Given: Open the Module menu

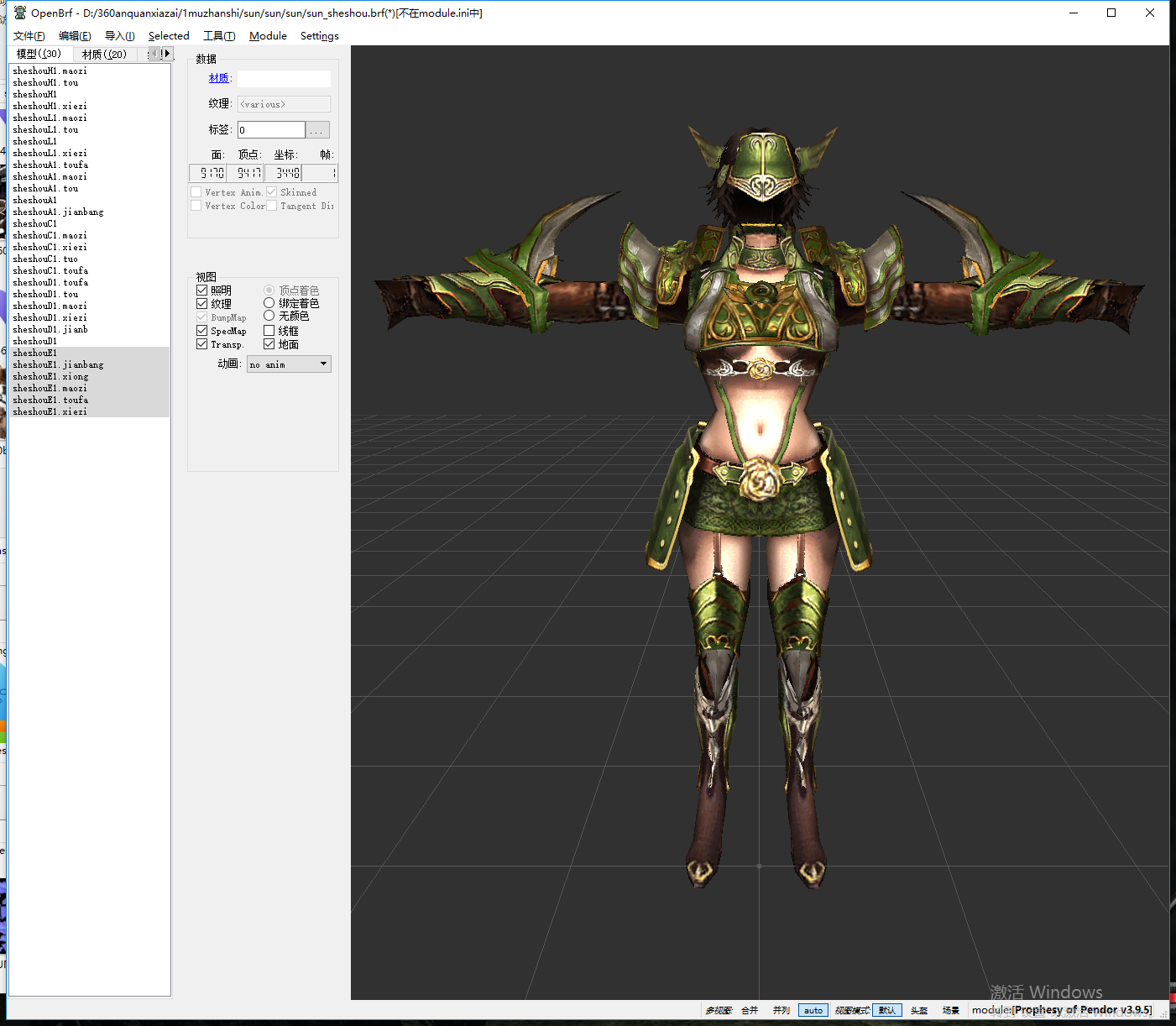Looking at the screenshot, I should [x=268, y=36].
